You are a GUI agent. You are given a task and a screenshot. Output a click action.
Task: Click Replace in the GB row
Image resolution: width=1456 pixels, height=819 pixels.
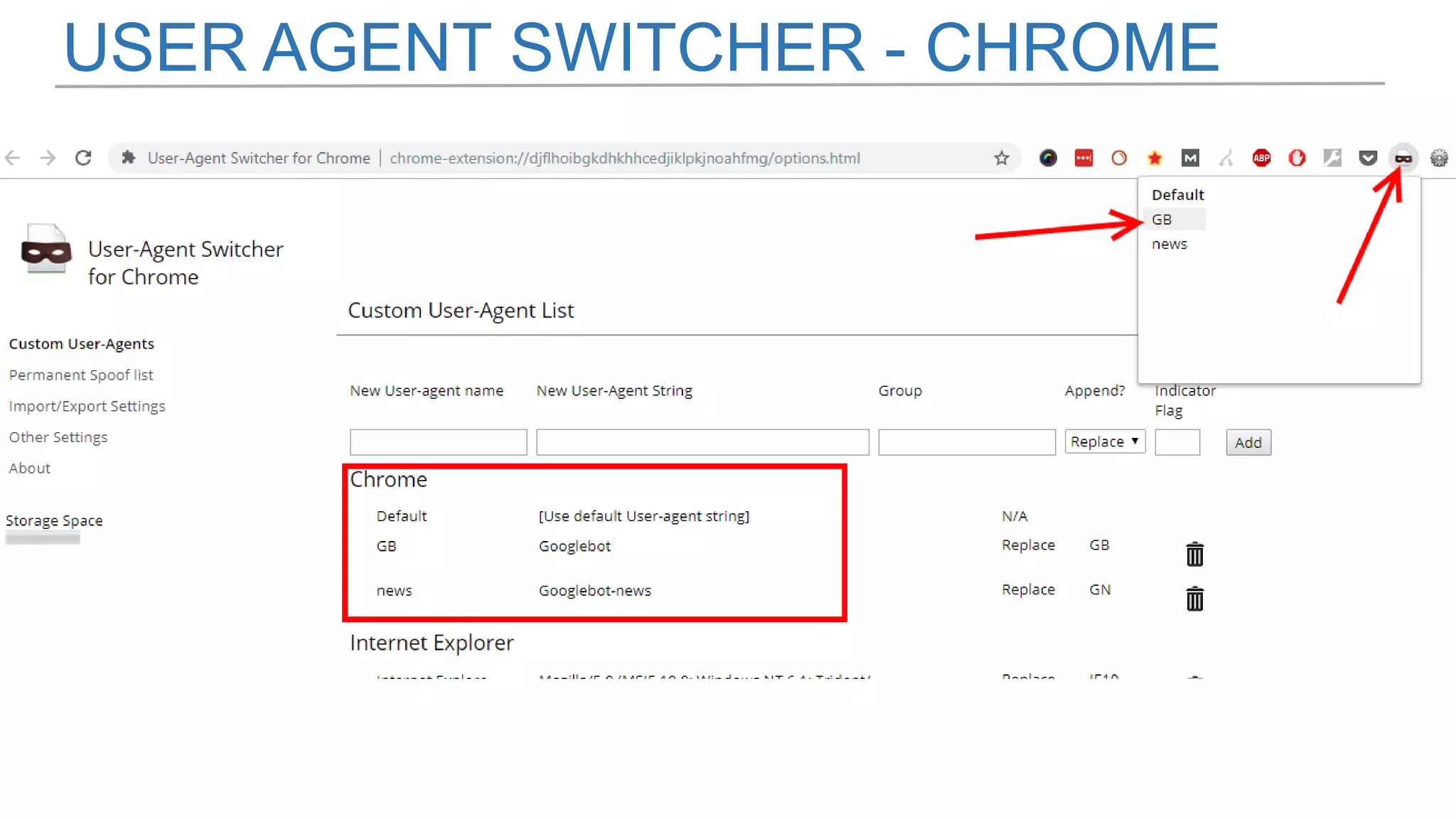pyautogui.click(x=1028, y=545)
